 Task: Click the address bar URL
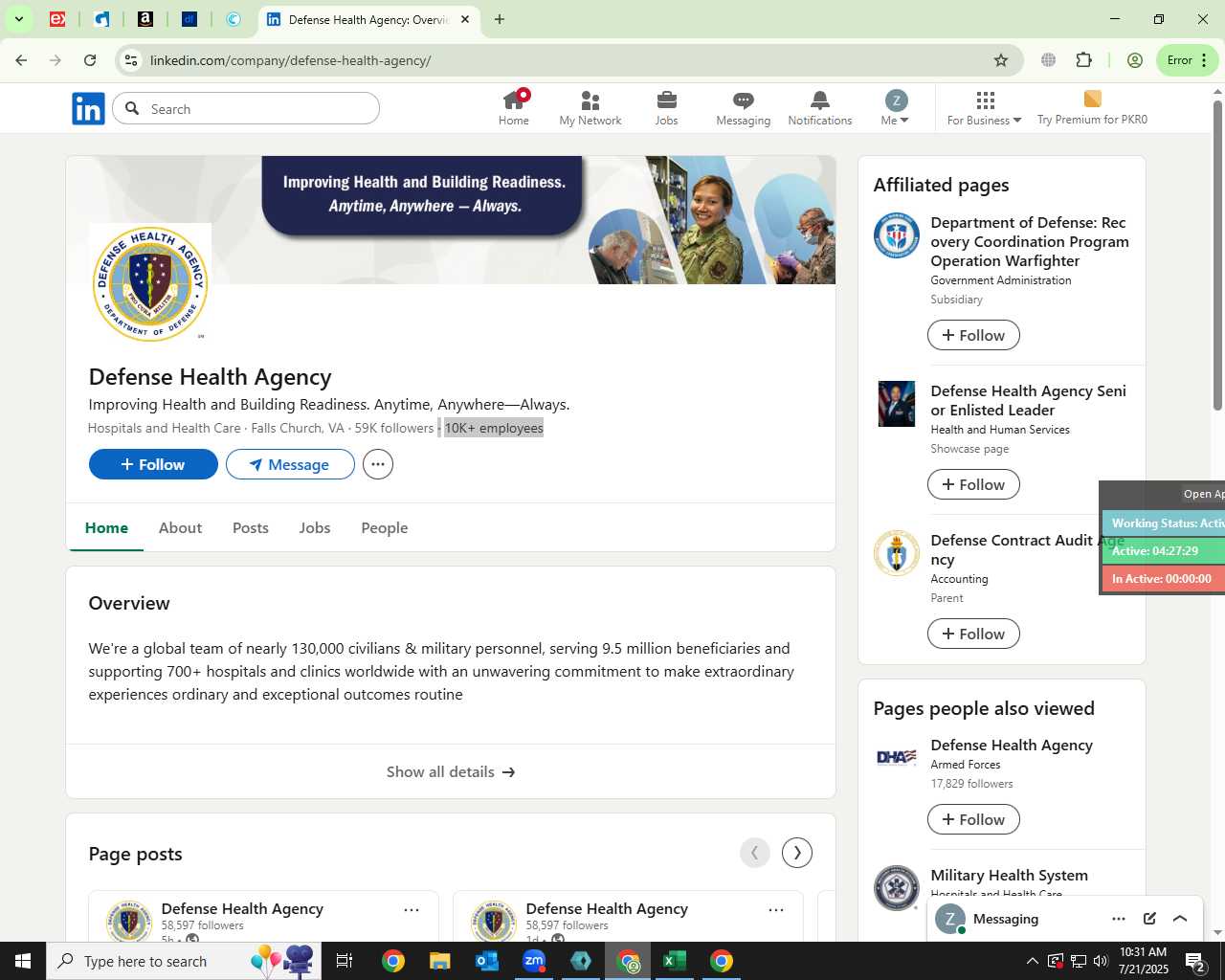[290, 60]
